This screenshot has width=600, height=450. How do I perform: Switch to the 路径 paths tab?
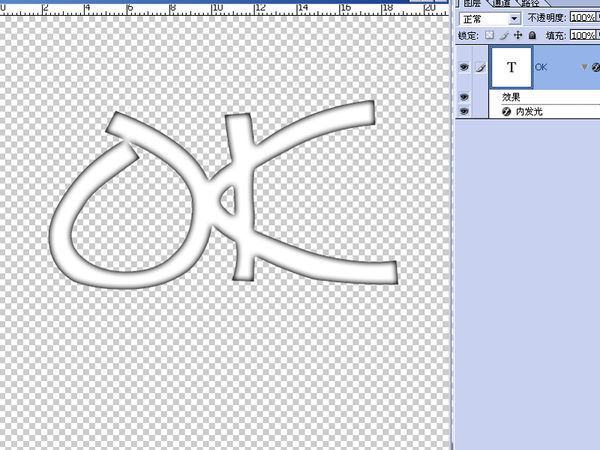tap(531, 4)
